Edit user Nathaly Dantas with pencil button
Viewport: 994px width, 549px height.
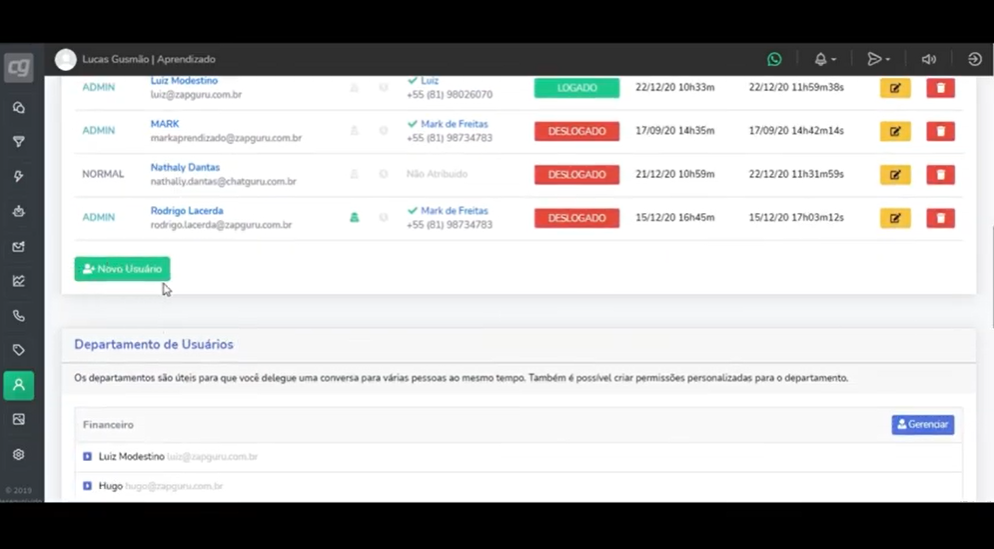coord(895,174)
